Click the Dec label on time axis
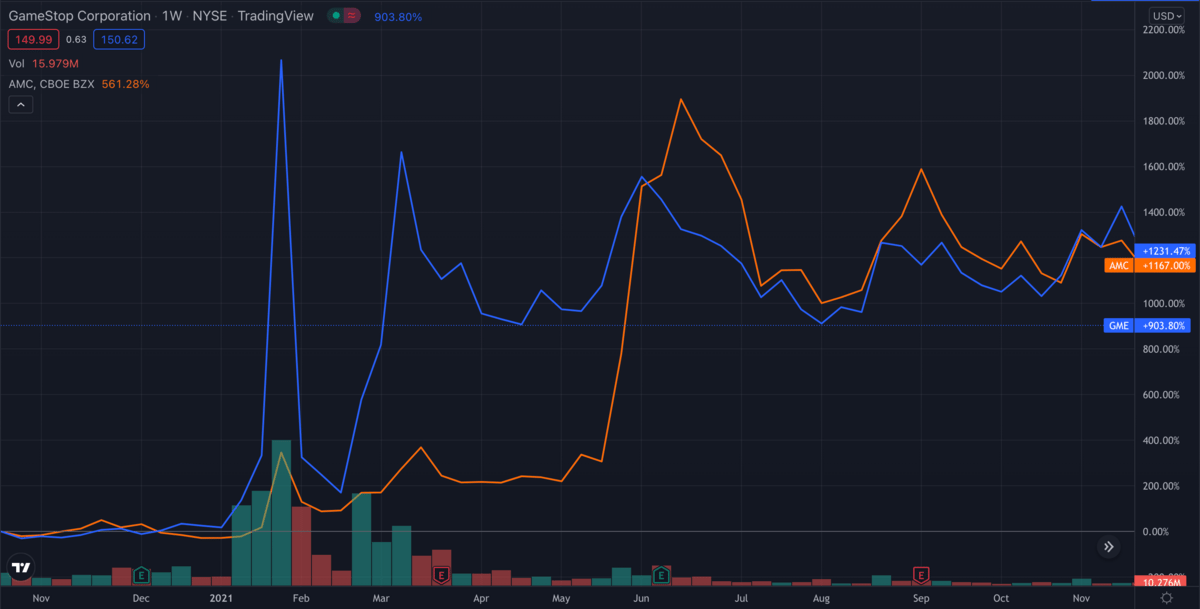 click(x=141, y=598)
